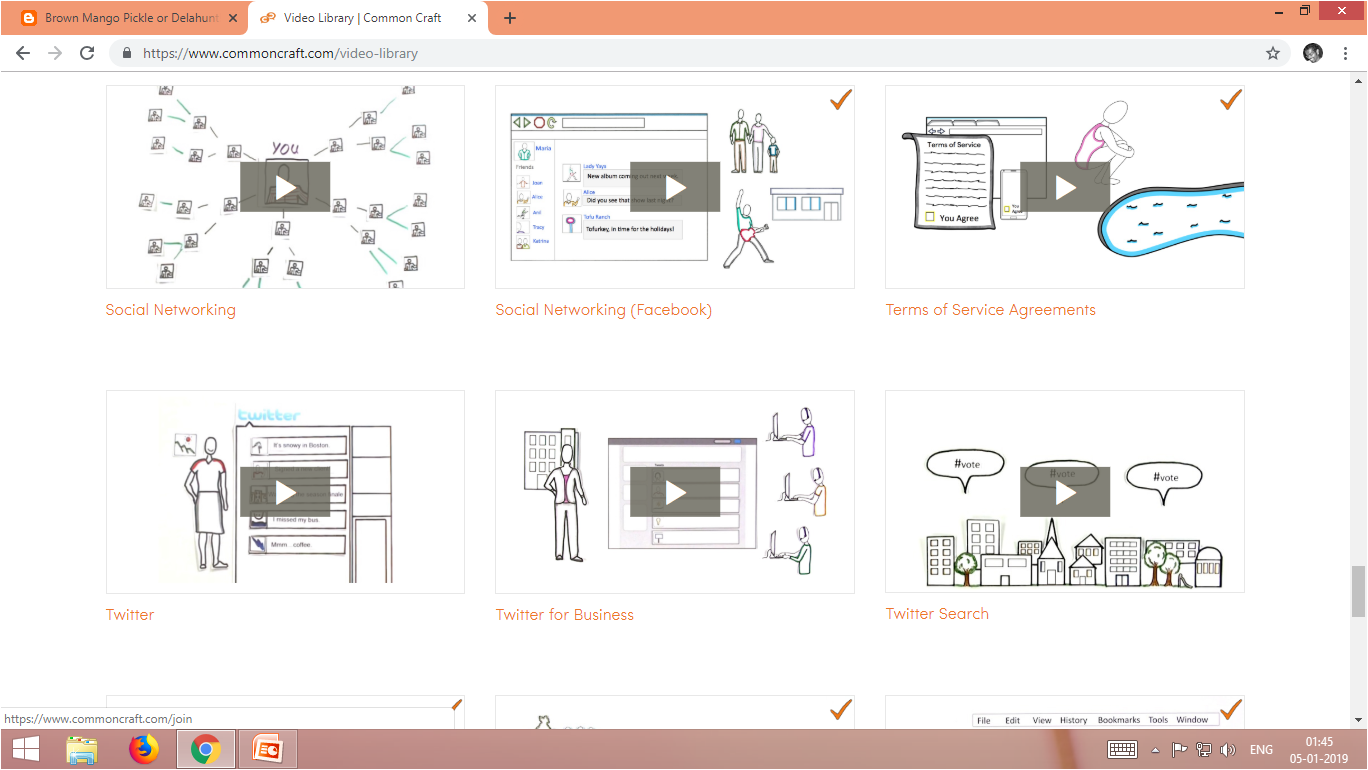
Task: Open the Chrome three-dot menu
Action: pos(1347,53)
